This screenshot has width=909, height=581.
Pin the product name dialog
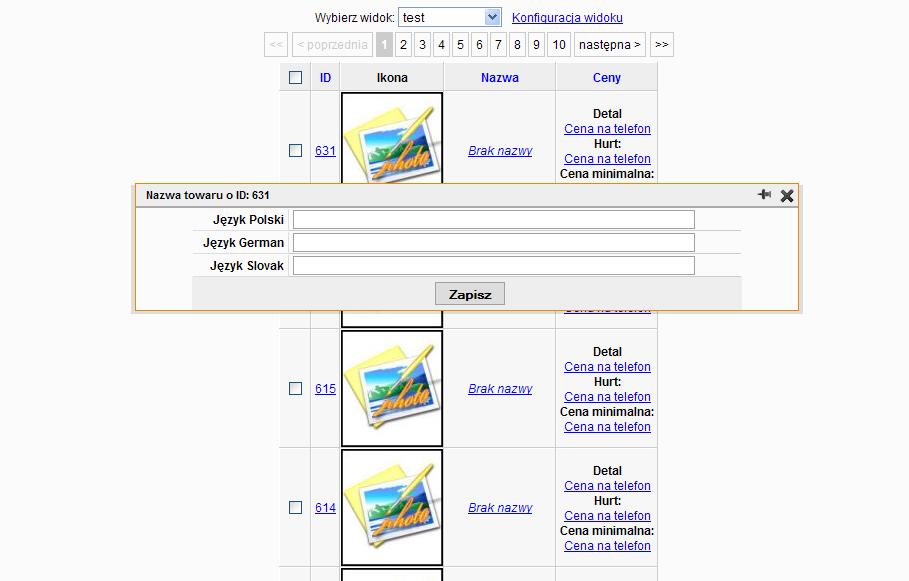764,195
